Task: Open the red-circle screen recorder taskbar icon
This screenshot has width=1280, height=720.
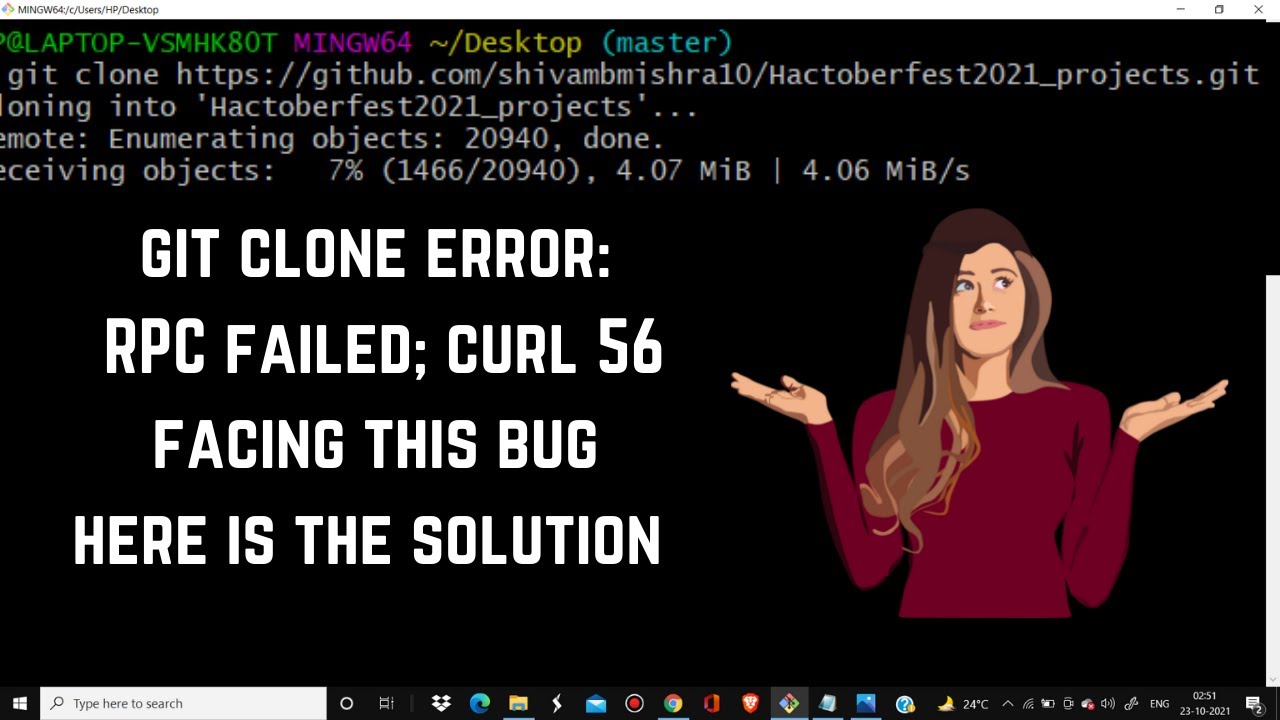Action: (x=634, y=703)
